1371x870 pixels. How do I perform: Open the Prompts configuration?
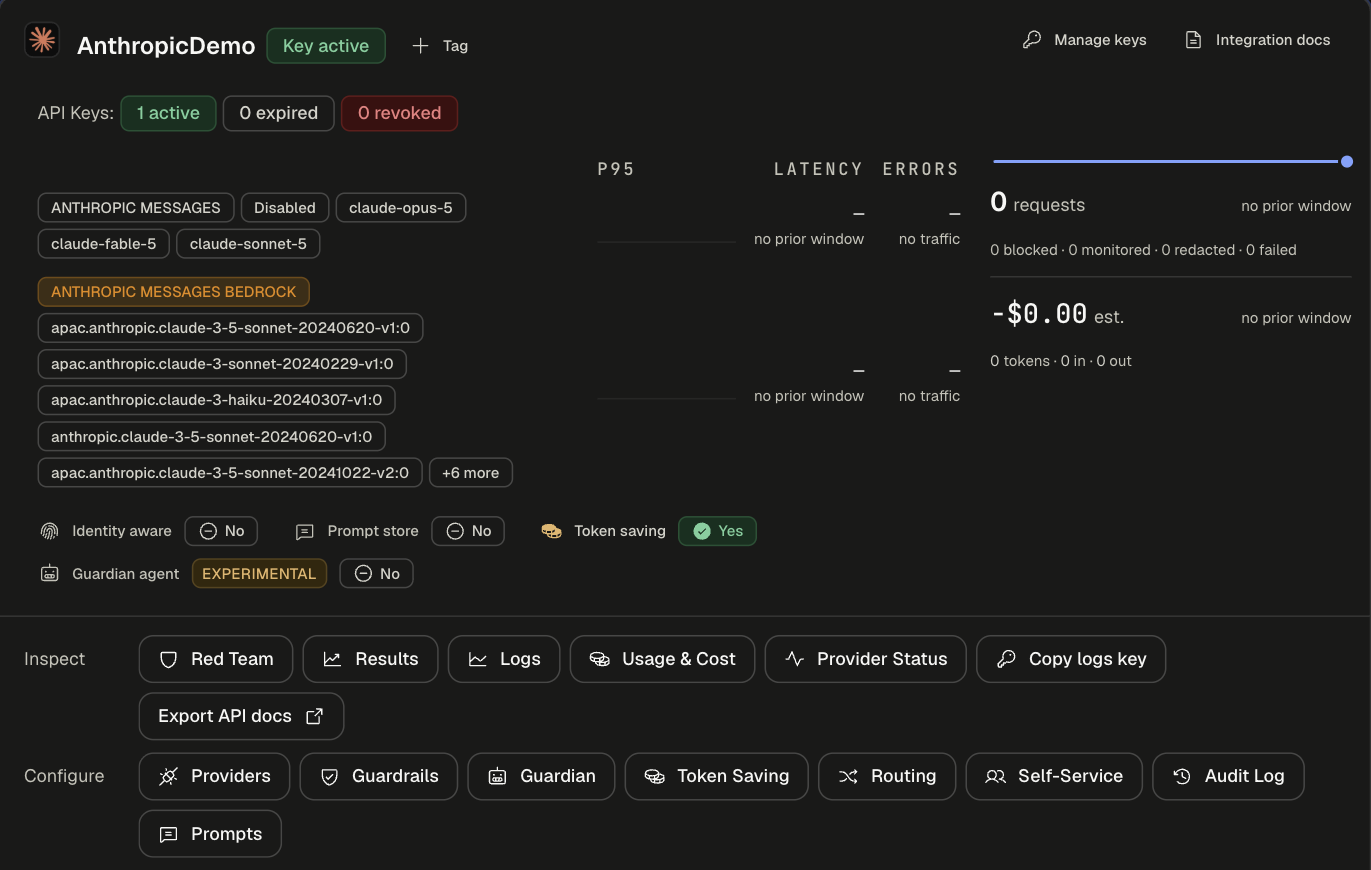click(210, 834)
